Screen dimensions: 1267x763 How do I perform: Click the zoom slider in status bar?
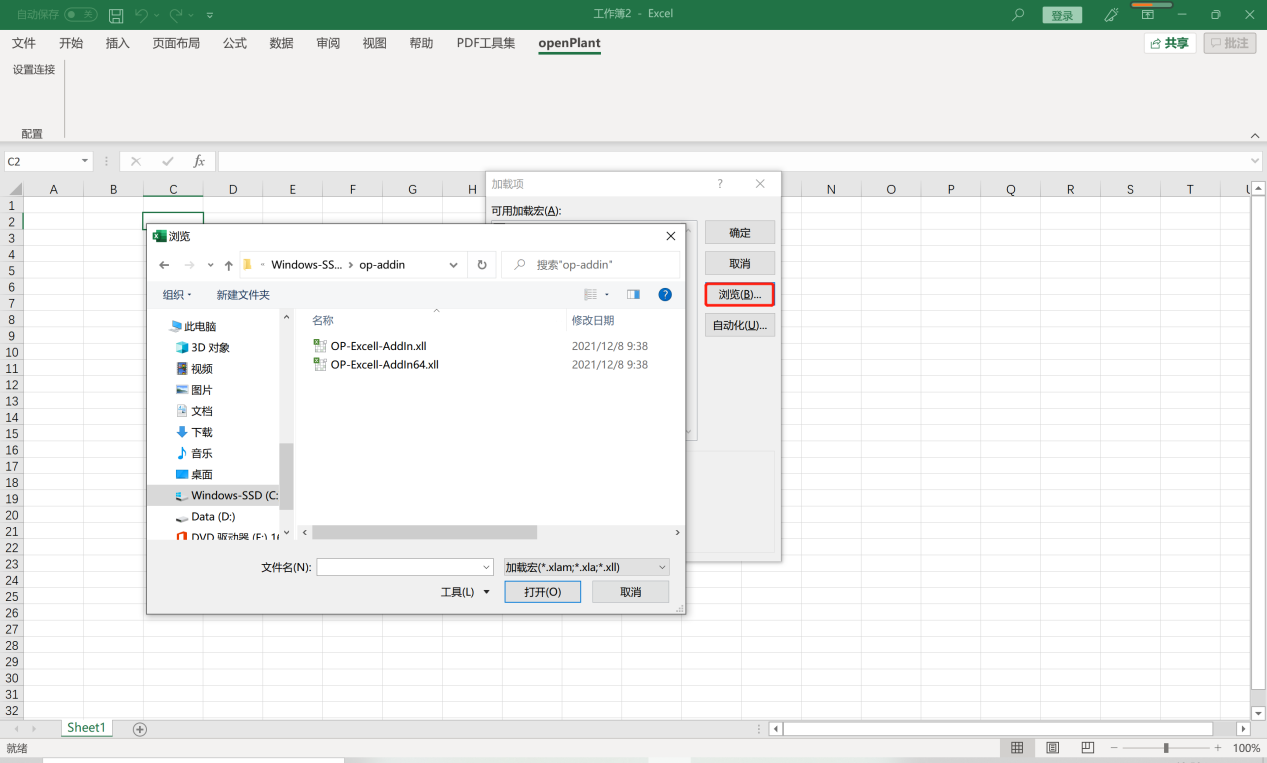click(1166, 748)
